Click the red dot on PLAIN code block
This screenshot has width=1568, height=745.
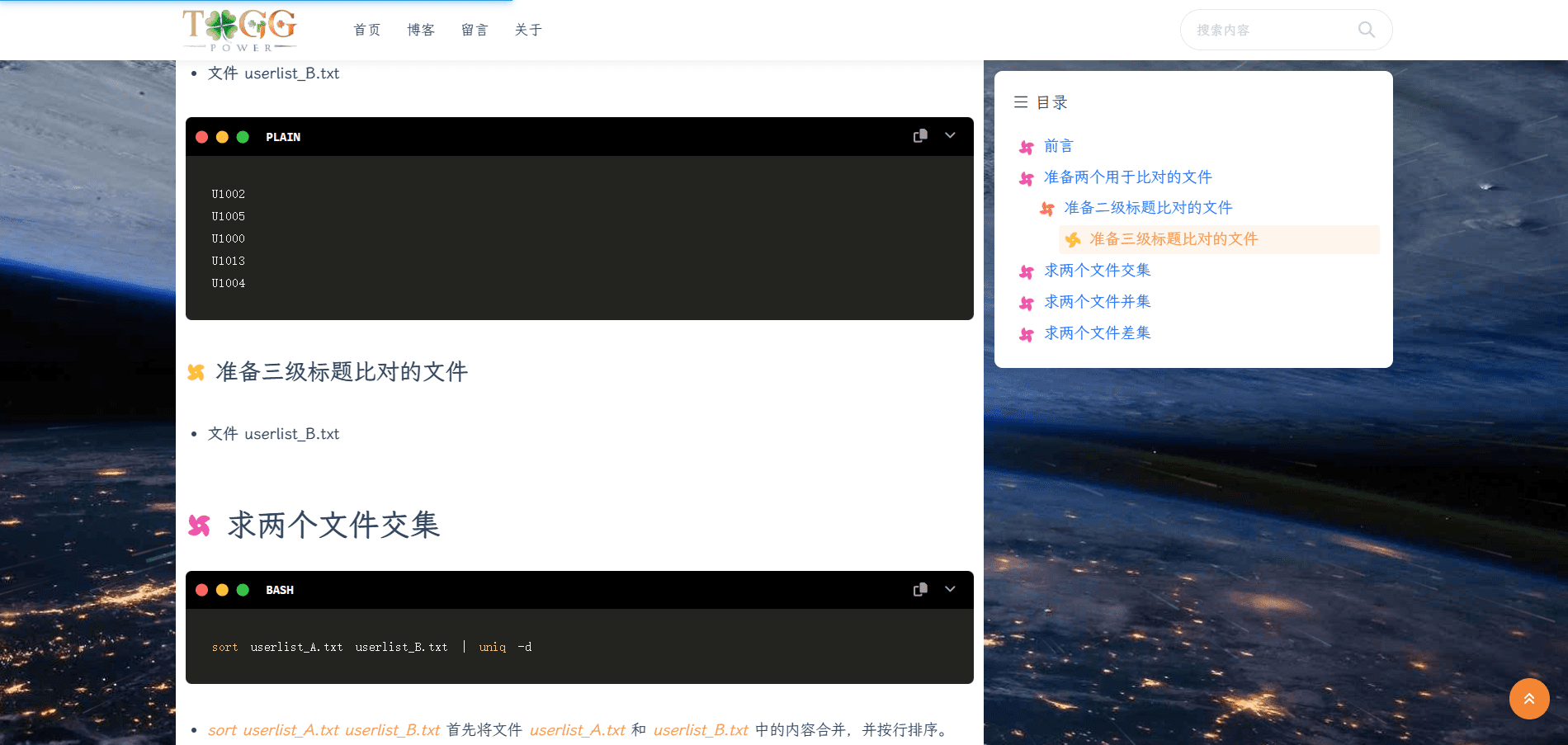[201, 137]
